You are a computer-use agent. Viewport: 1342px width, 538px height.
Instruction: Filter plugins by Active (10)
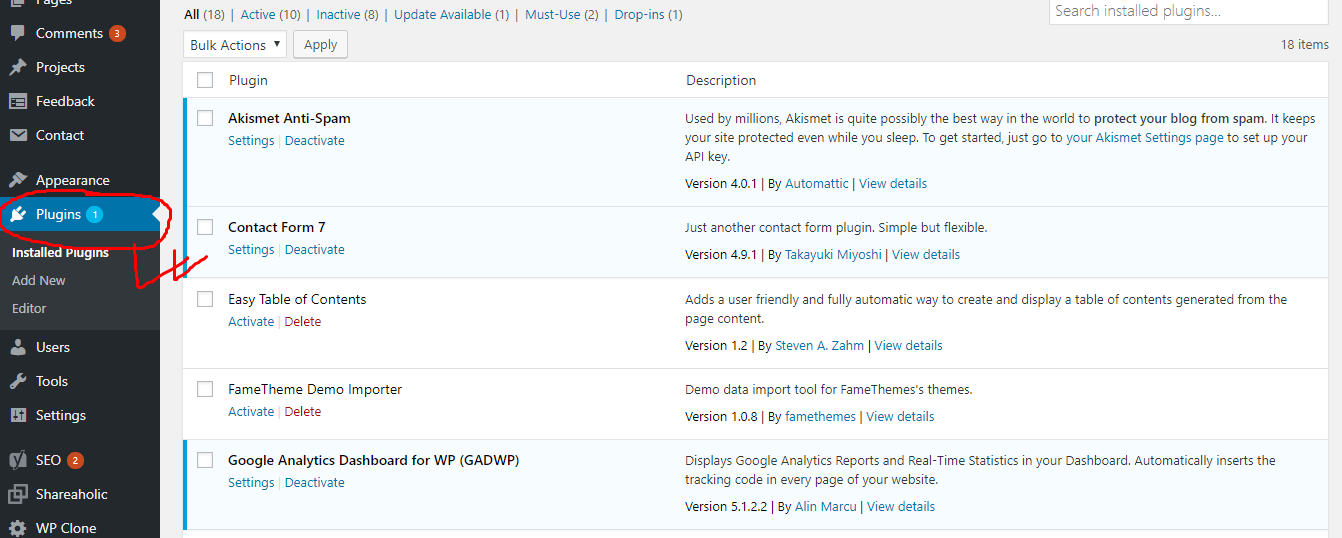(x=270, y=14)
